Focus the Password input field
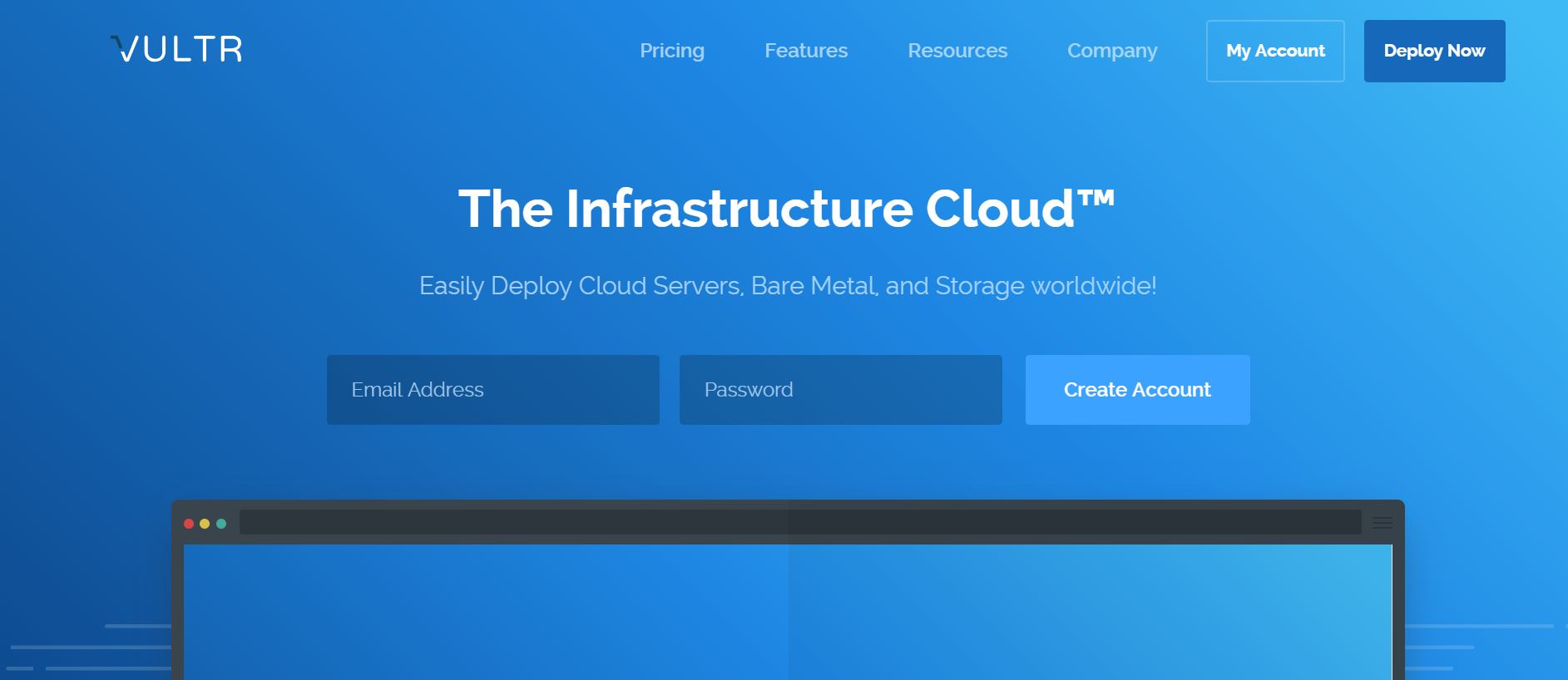 point(840,390)
